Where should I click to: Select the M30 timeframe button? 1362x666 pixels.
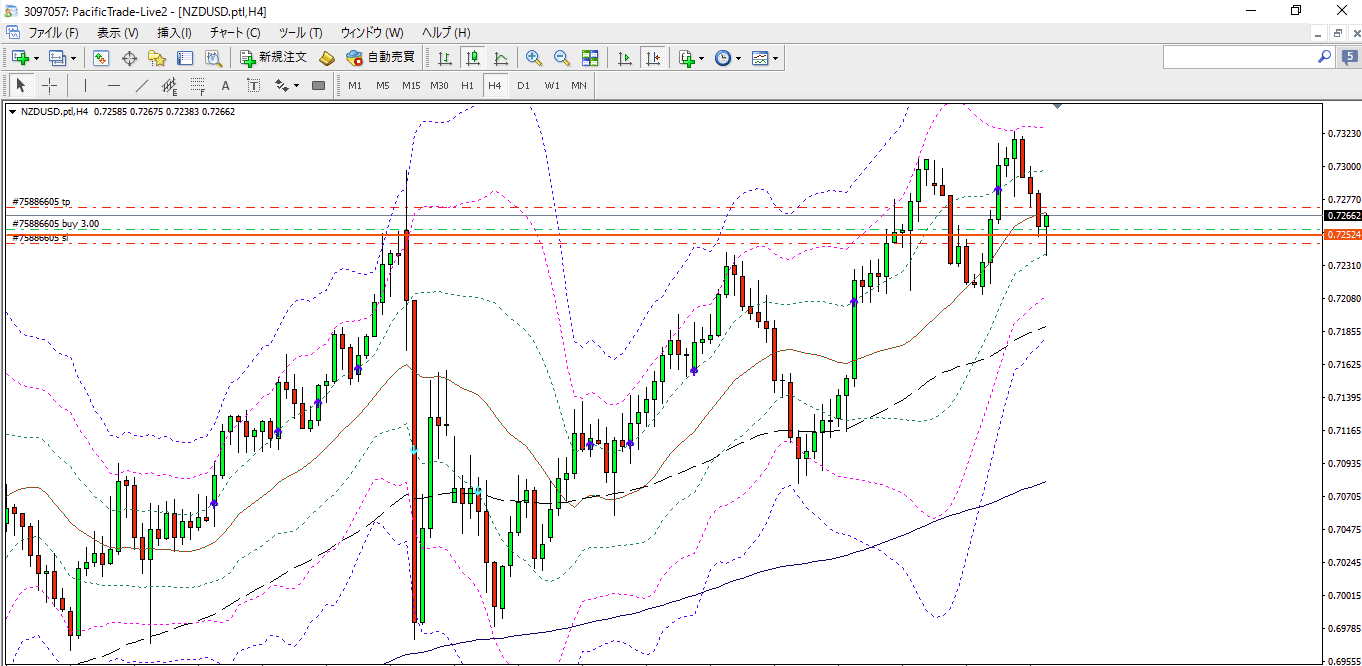pyautogui.click(x=439, y=85)
